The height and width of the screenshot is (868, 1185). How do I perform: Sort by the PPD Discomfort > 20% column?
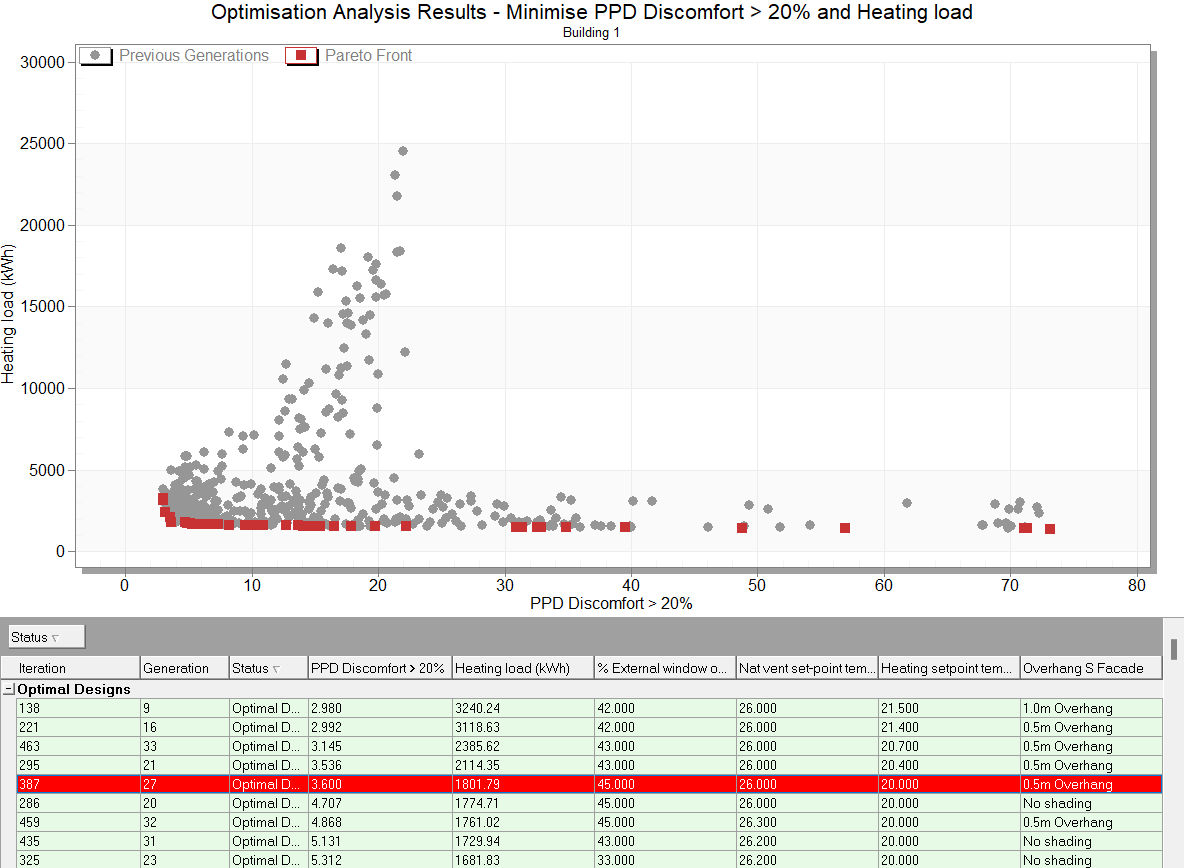(x=379, y=668)
